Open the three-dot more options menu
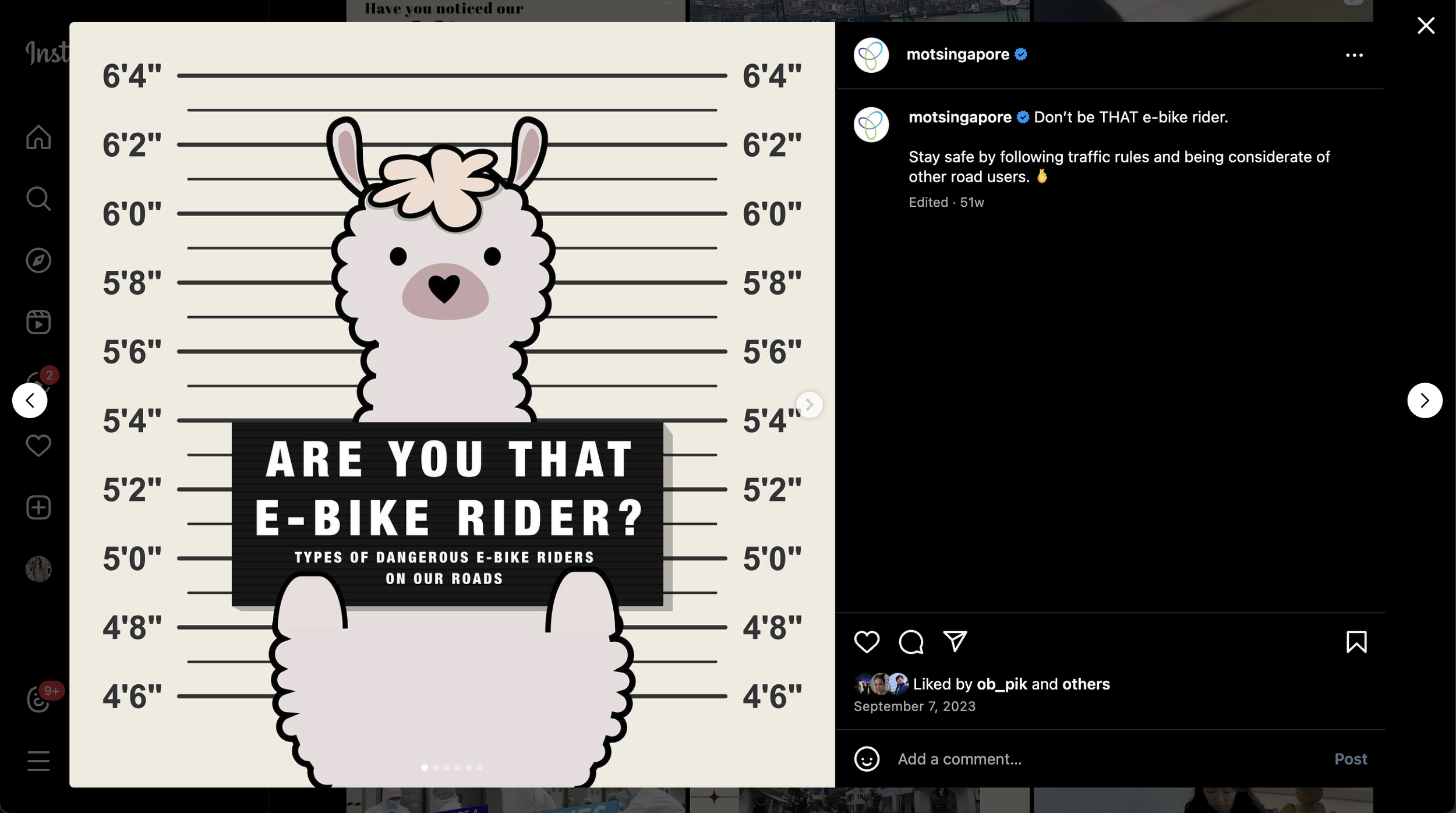Viewport: 1456px width, 813px height. (x=1354, y=55)
